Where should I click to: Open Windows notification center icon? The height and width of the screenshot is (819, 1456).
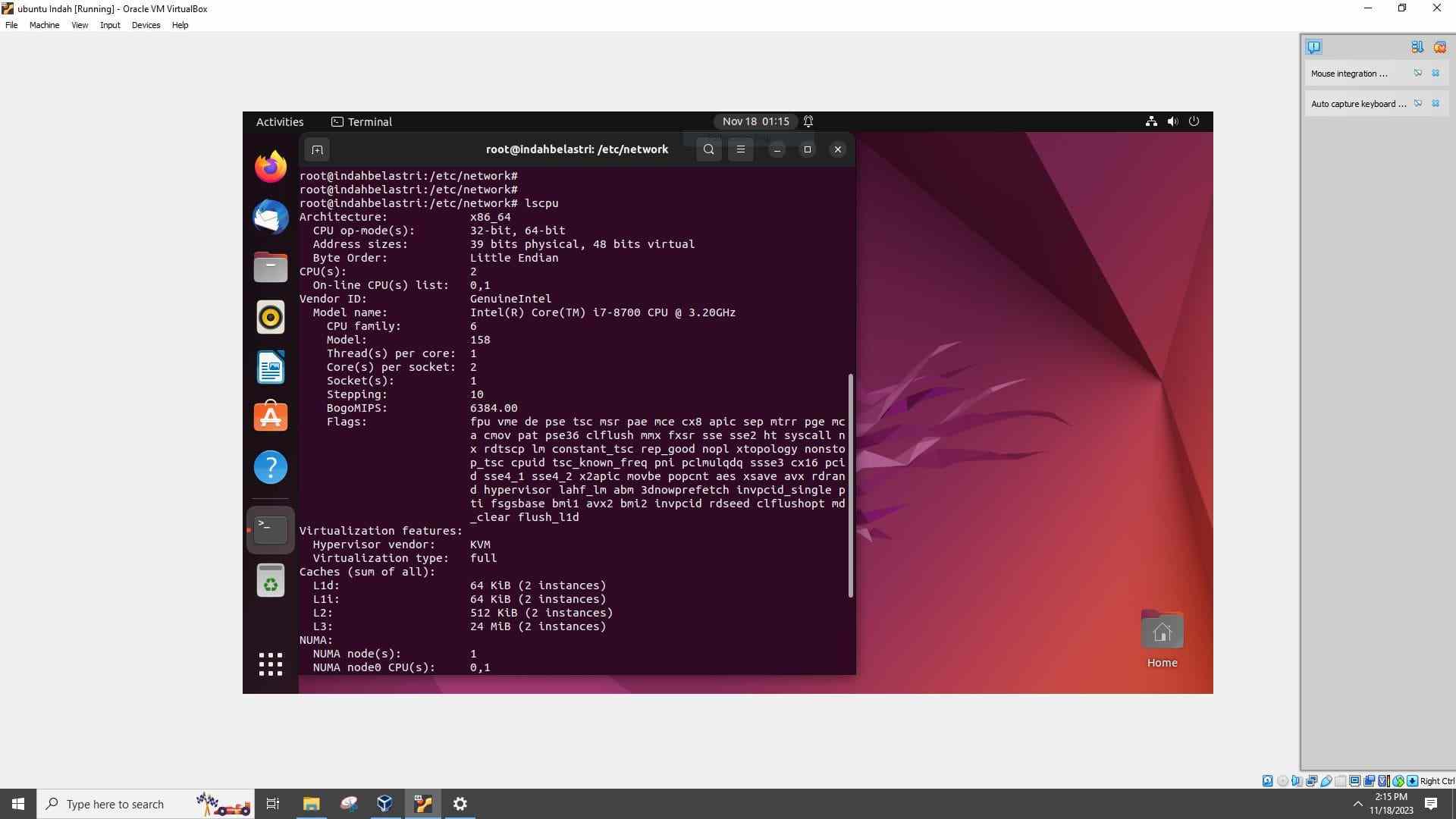tap(1431, 804)
